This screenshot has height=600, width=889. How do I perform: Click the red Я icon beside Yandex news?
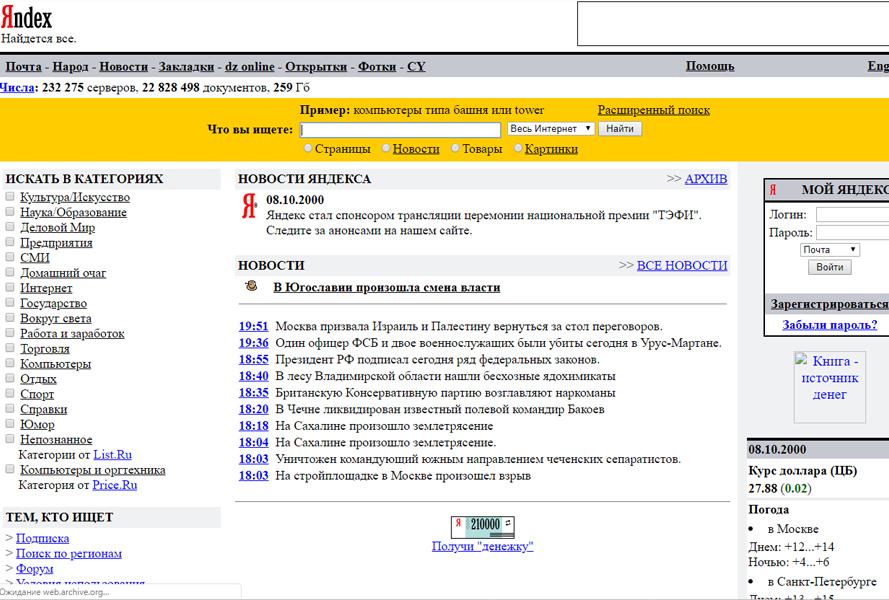pos(249,207)
